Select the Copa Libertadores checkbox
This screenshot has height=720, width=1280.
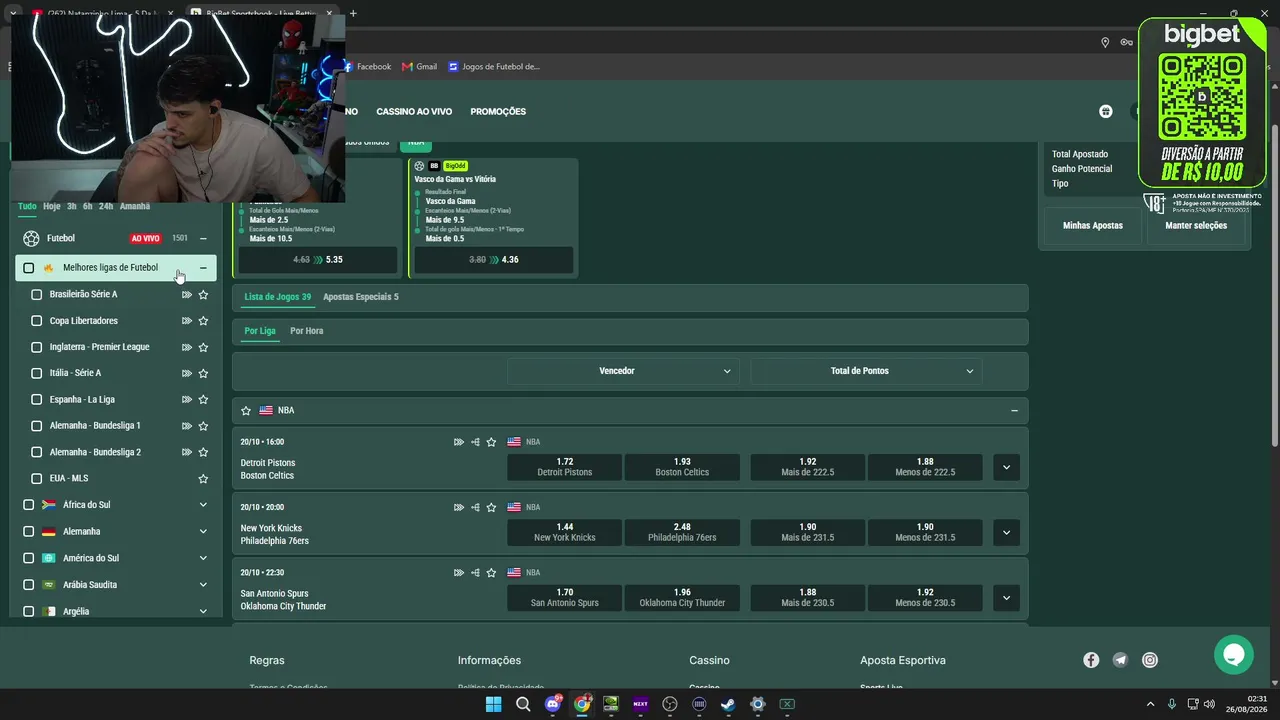37,321
